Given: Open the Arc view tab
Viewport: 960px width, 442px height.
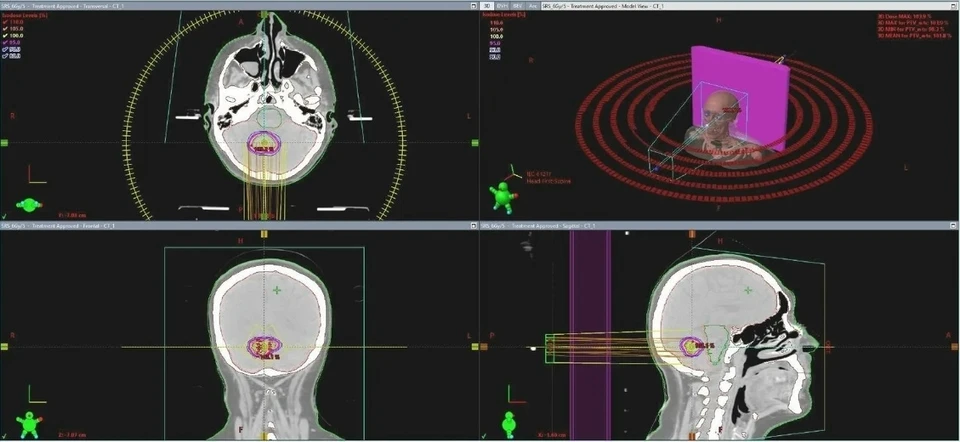Looking at the screenshot, I should coord(532,5).
